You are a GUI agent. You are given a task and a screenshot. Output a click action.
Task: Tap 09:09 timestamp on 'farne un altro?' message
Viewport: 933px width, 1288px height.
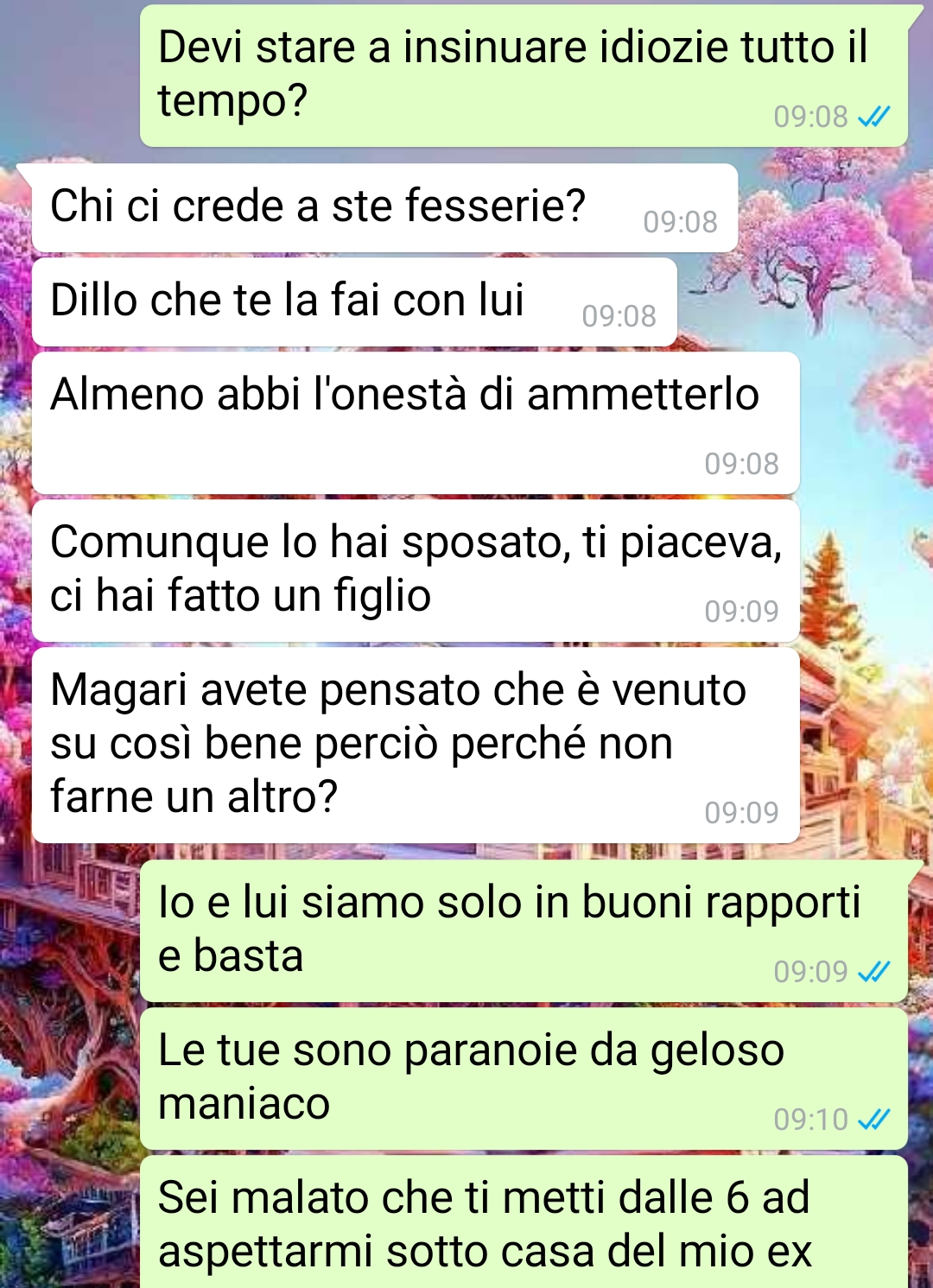(742, 813)
